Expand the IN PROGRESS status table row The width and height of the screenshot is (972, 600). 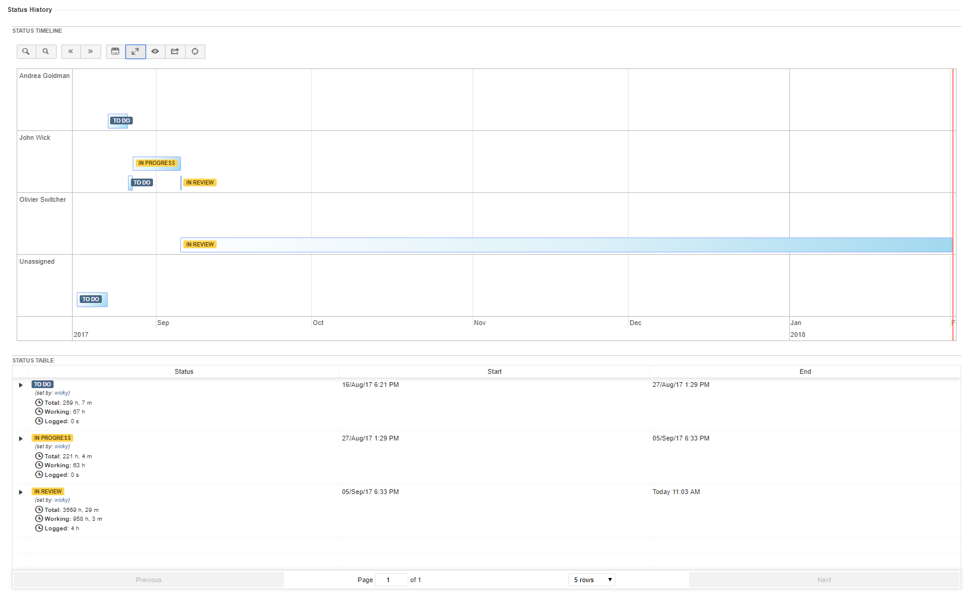point(21,439)
